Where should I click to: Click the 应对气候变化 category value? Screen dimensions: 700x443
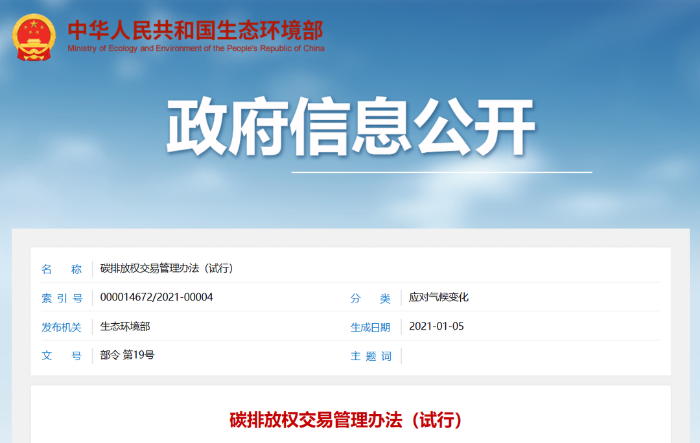(439, 298)
